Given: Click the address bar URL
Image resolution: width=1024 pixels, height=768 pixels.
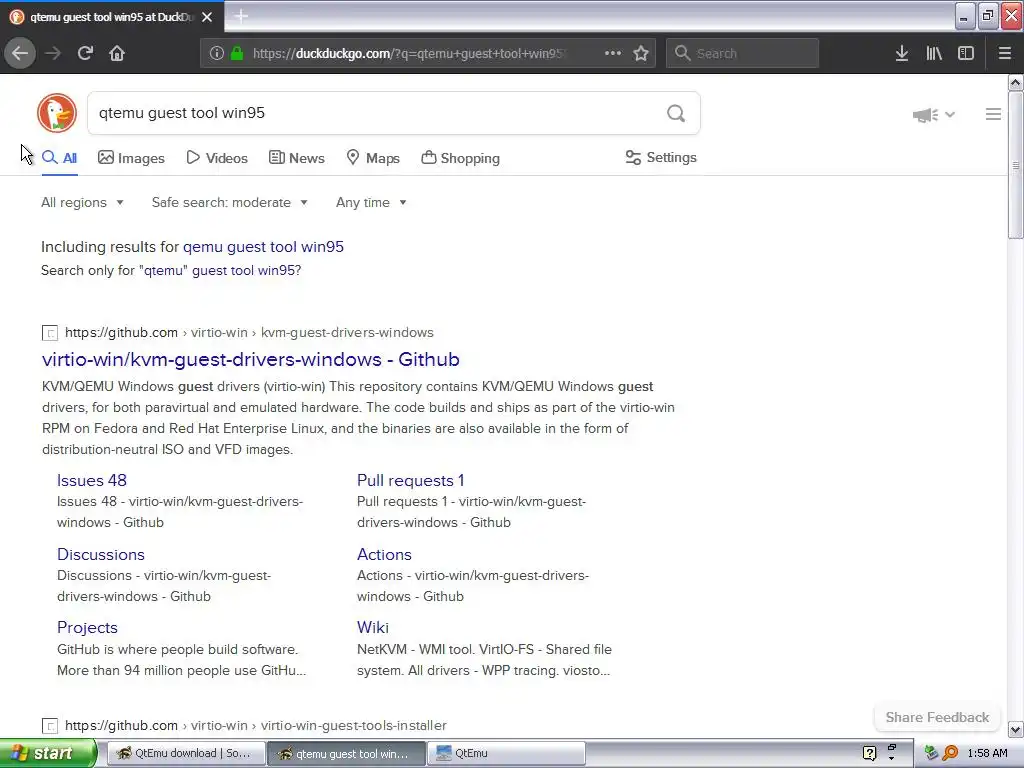Looking at the screenshot, I should click(x=409, y=54).
